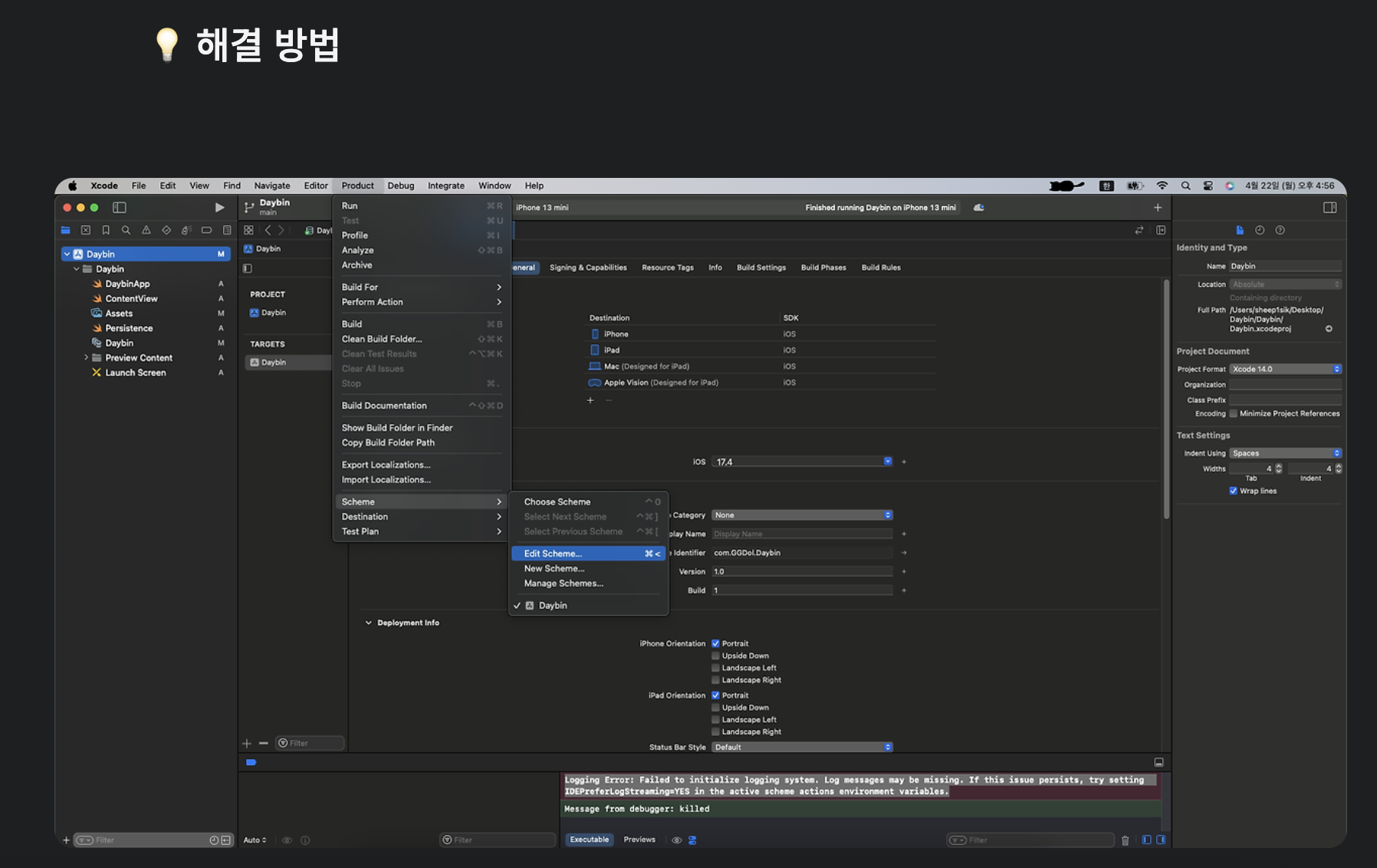The height and width of the screenshot is (868, 1377).
Task: Select Edit Scheme… menu item
Action: pos(588,554)
